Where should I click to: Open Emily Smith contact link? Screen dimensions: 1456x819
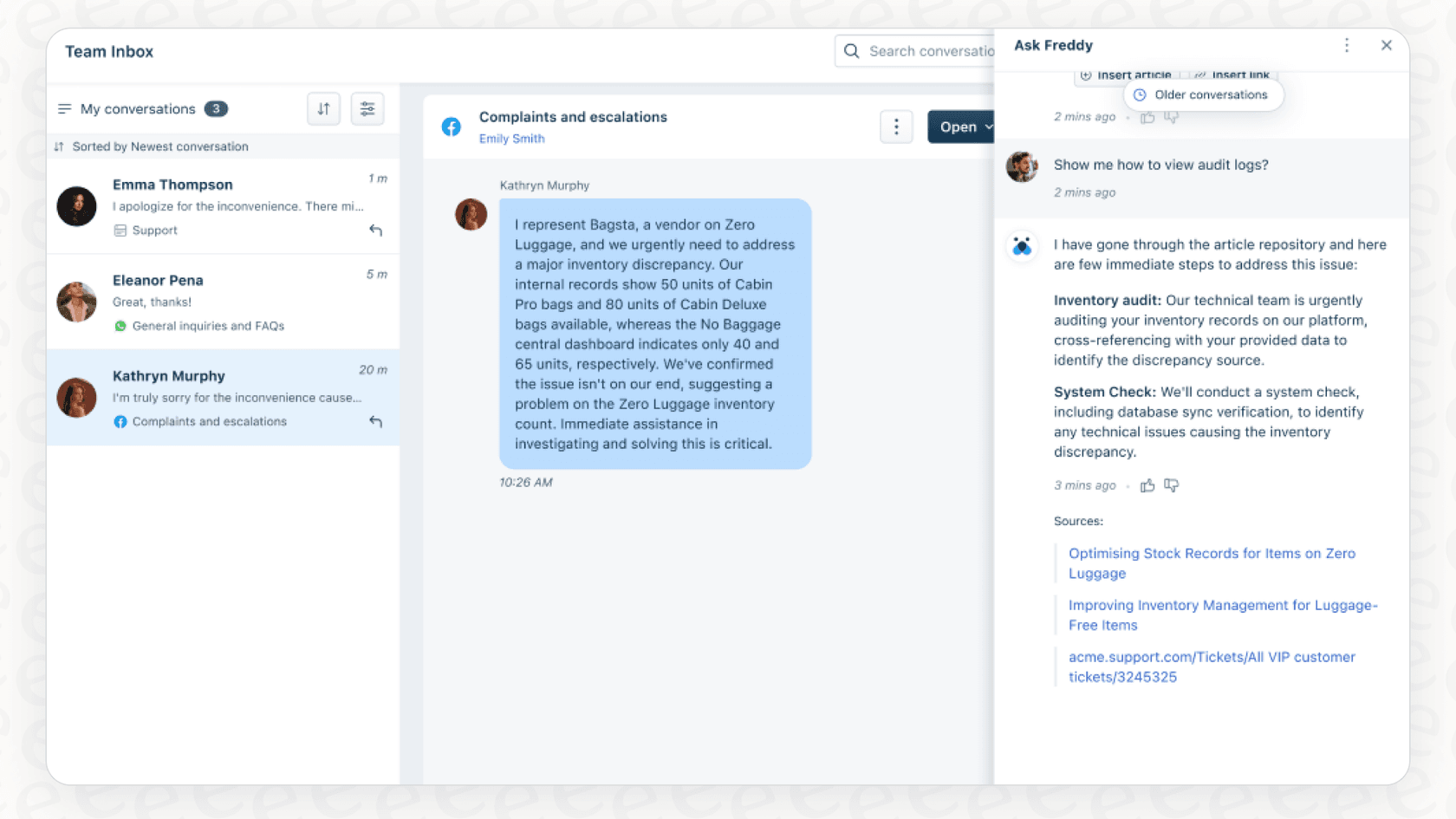511,139
